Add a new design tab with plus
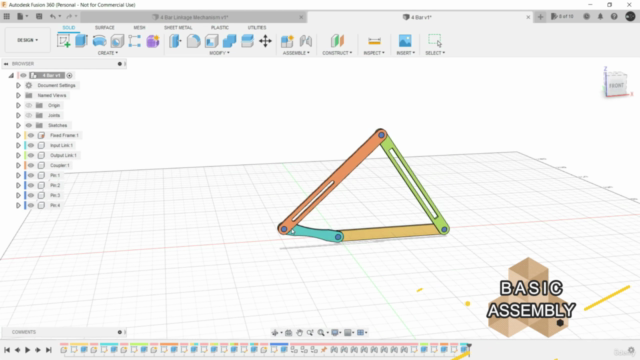Screen dimensions: 640x360 tap(540, 17)
